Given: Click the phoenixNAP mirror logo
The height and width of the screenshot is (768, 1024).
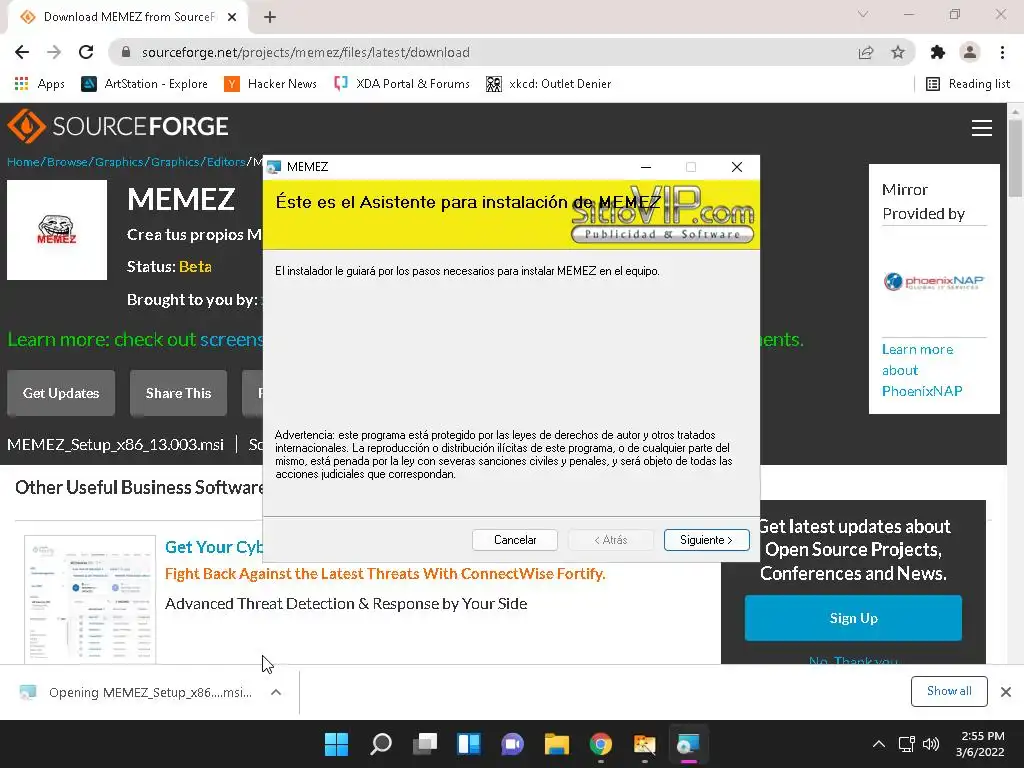Looking at the screenshot, I should (934, 281).
